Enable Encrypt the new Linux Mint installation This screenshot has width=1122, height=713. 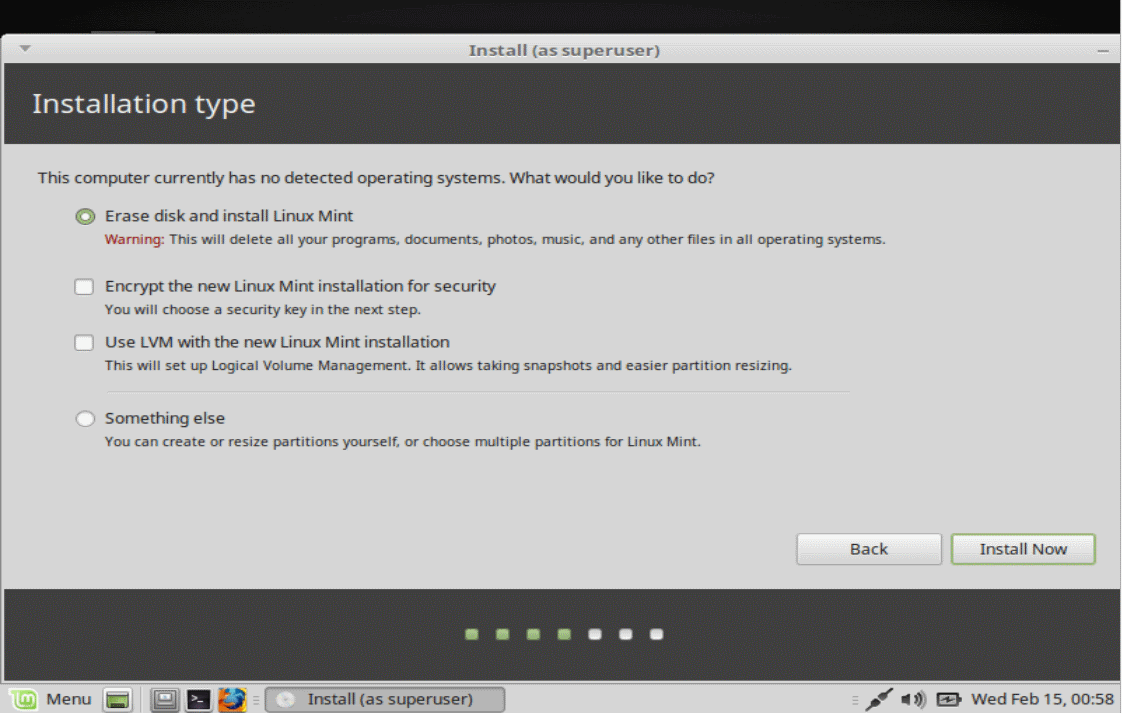point(84,287)
